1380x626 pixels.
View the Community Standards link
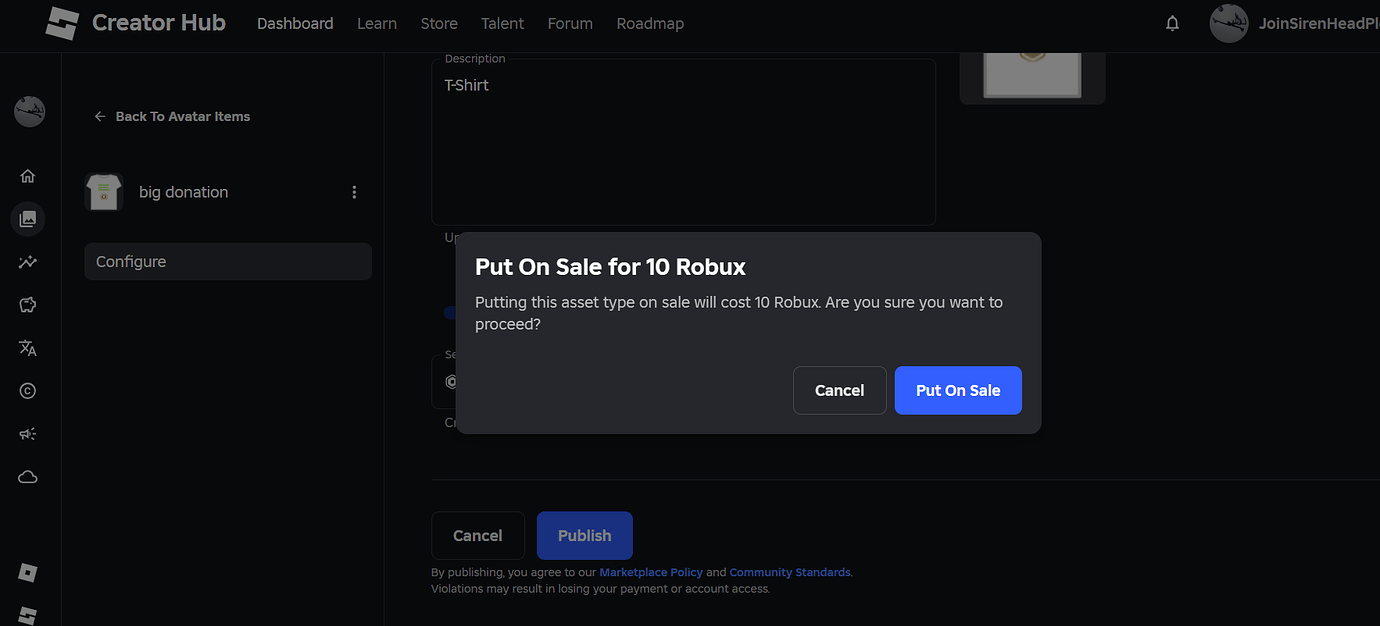coord(789,572)
